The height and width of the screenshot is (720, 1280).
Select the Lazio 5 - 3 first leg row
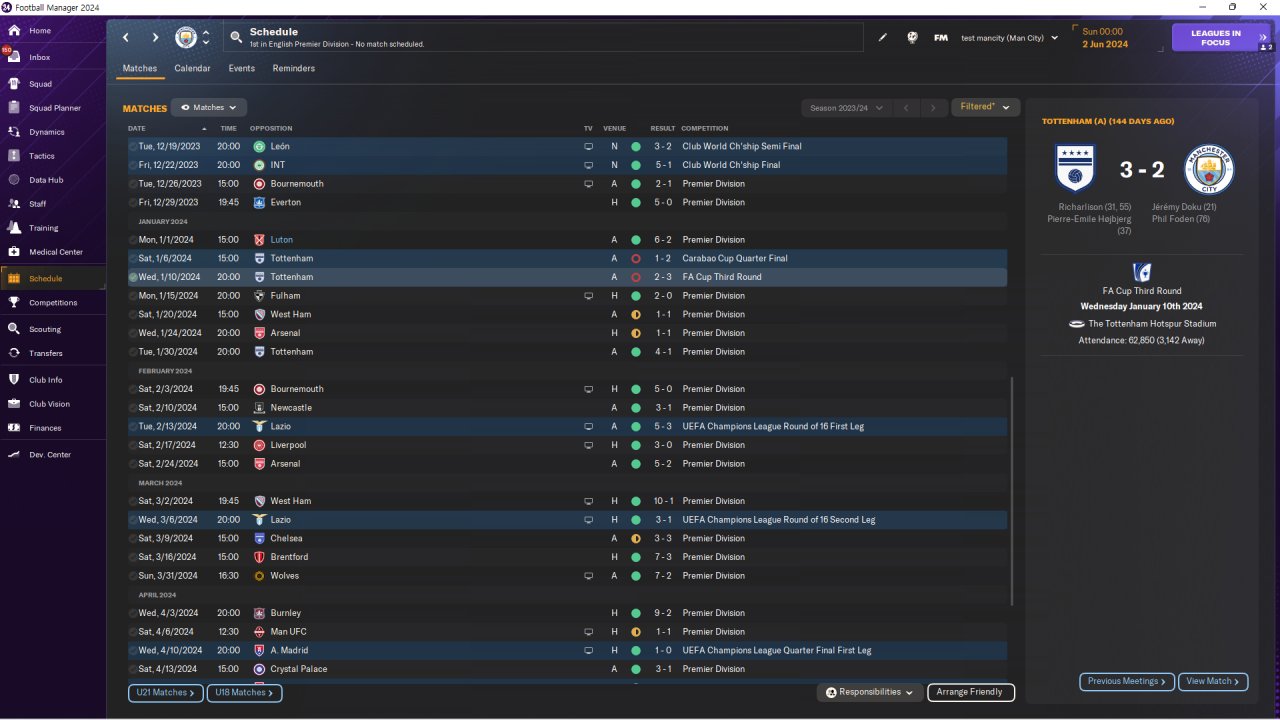[x=567, y=426]
